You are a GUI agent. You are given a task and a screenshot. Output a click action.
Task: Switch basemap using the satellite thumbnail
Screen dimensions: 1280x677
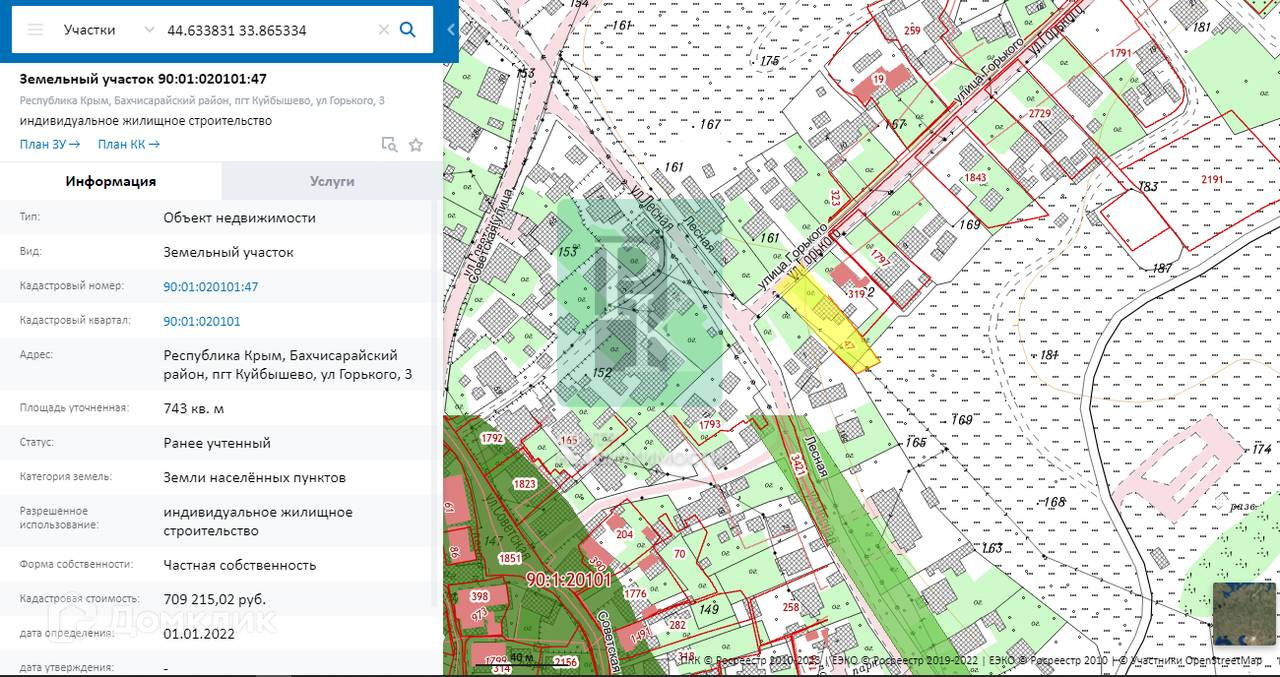click(1244, 614)
